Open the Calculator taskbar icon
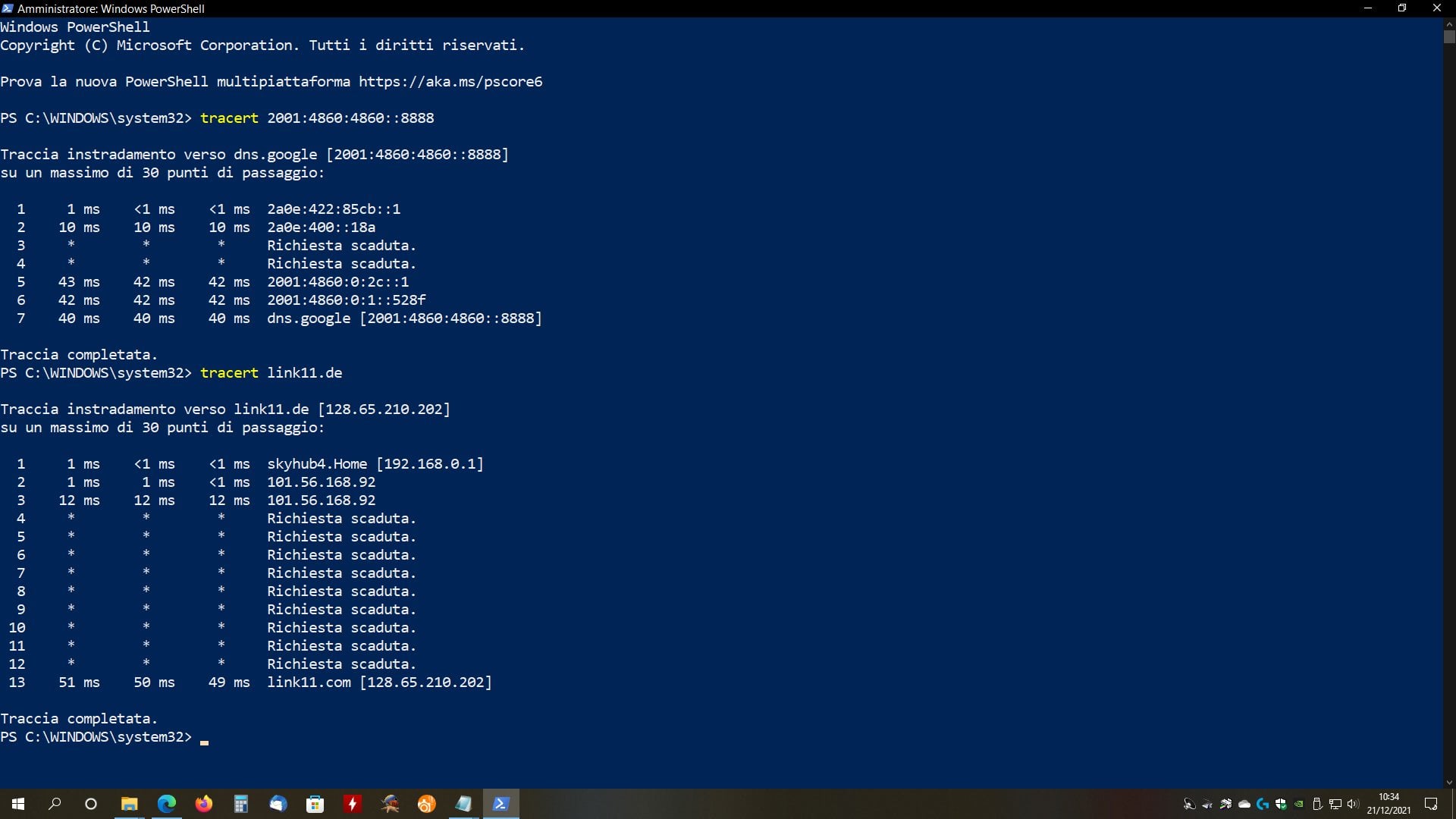The image size is (1456, 819). click(240, 804)
